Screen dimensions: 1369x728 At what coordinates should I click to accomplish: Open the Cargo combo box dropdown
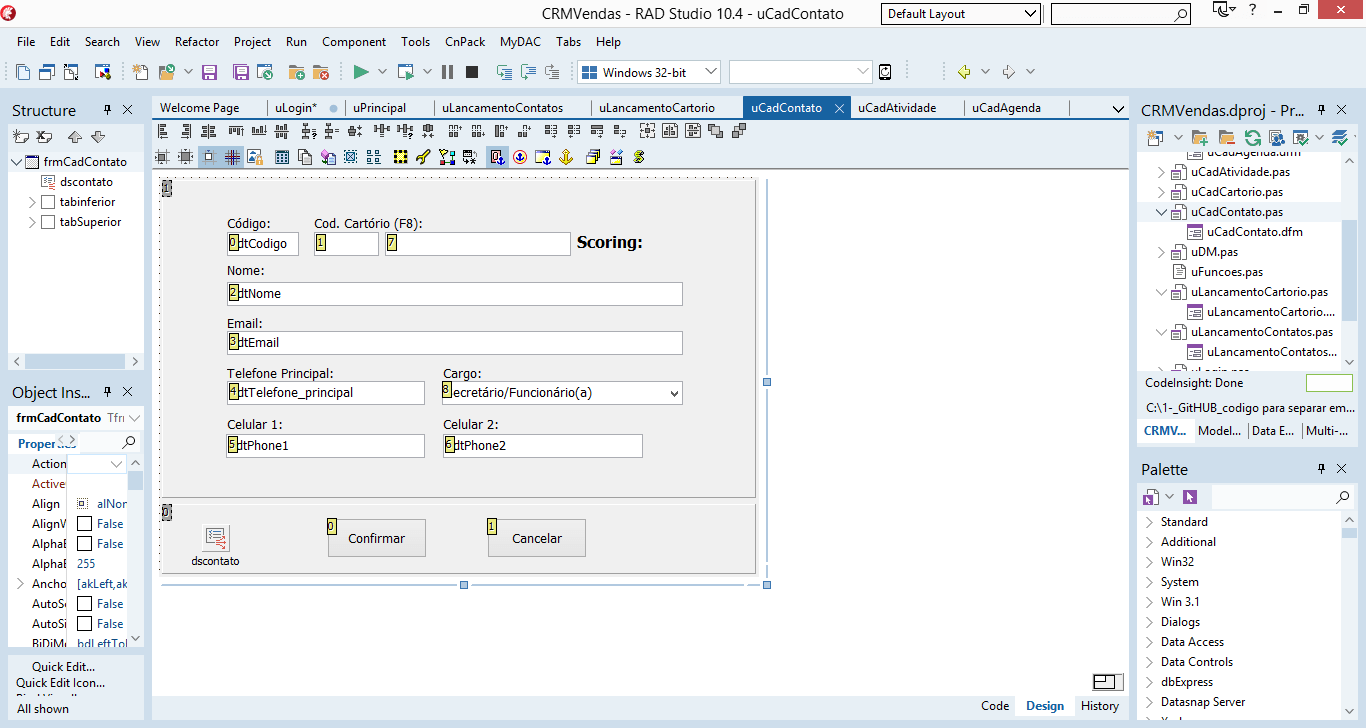(673, 393)
